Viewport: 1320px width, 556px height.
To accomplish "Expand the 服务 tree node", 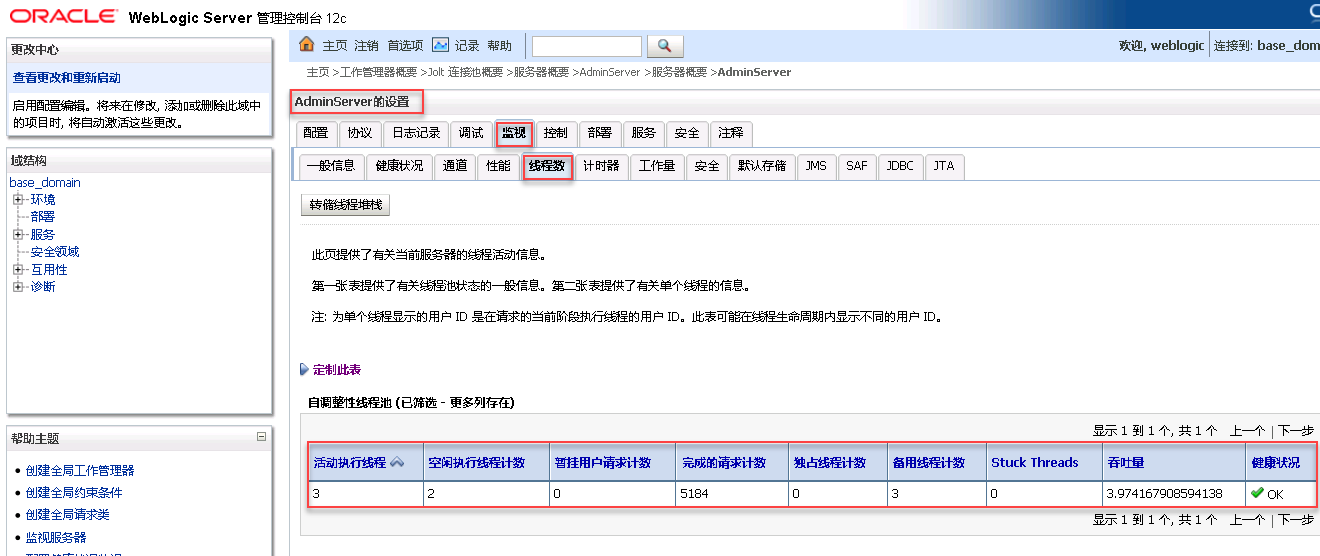I will pyautogui.click(x=18, y=235).
